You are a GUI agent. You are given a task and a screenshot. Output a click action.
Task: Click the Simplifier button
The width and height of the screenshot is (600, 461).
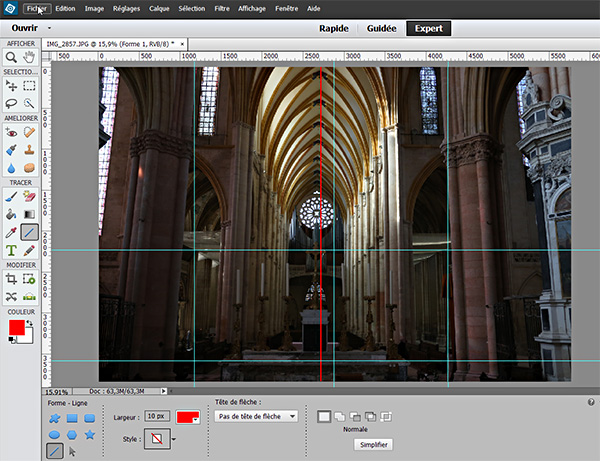tap(373, 445)
